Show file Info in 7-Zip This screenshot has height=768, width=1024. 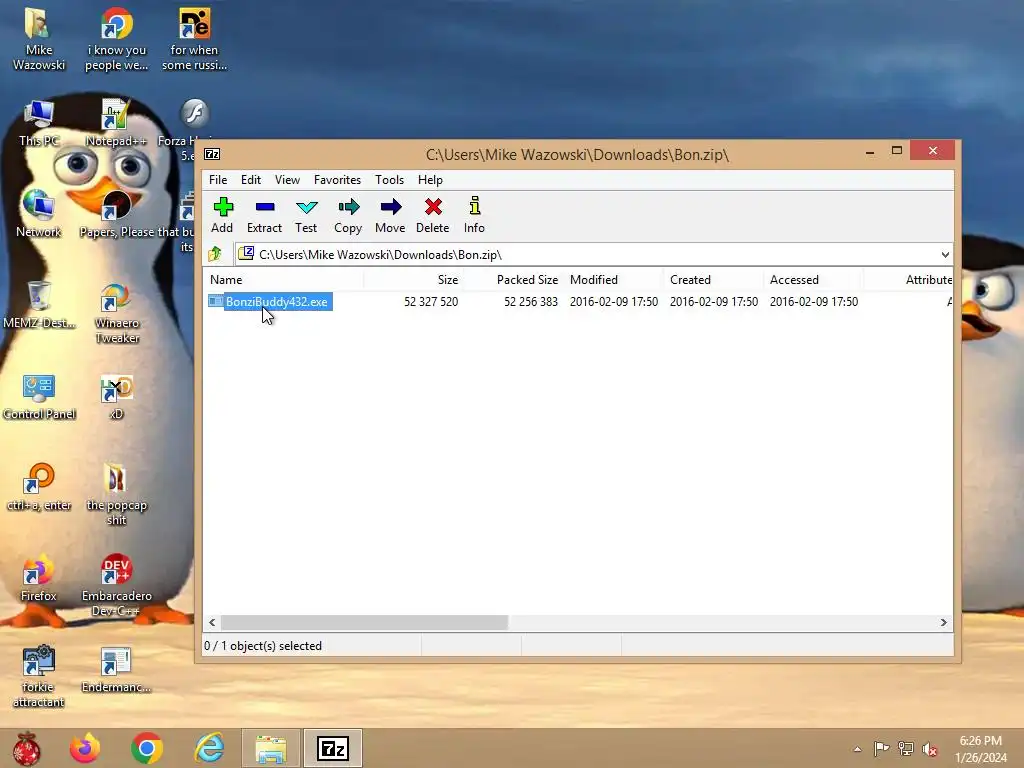click(x=474, y=215)
